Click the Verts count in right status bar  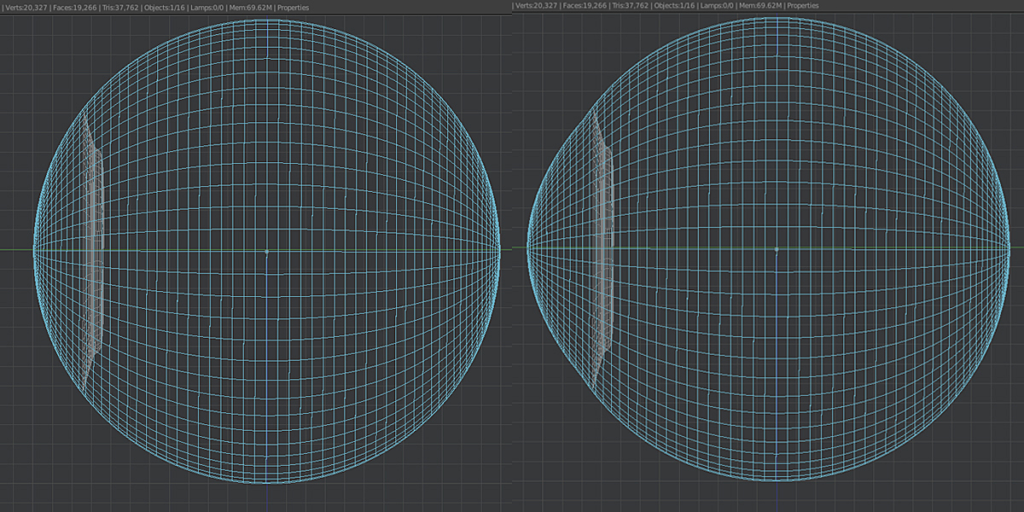pos(538,5)
